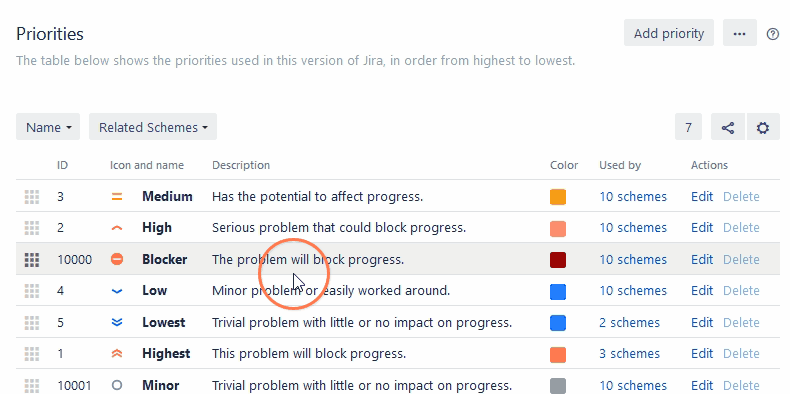Edit the High priority

(x=702, y=228)
